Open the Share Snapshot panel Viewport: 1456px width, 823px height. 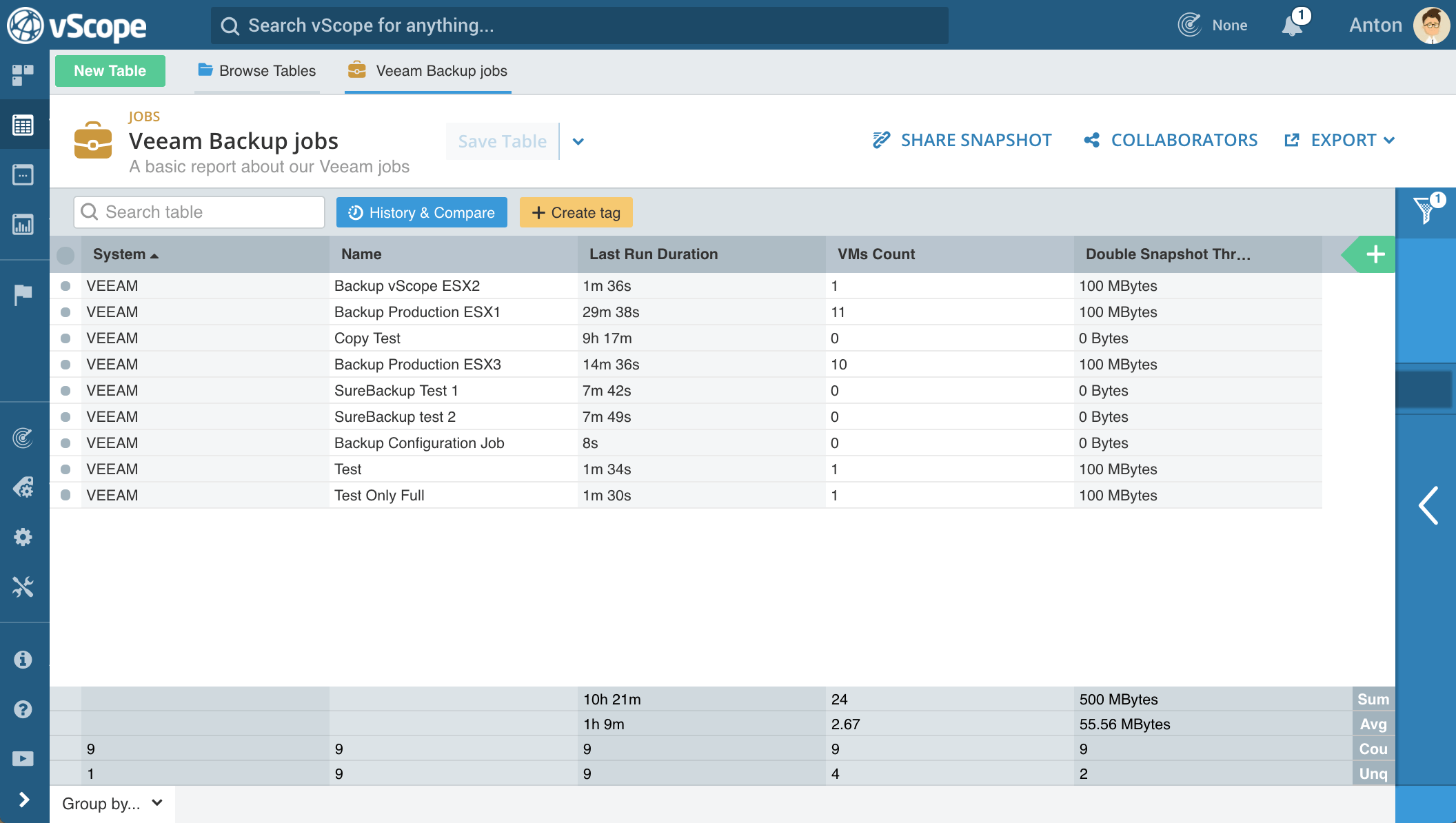962,140
